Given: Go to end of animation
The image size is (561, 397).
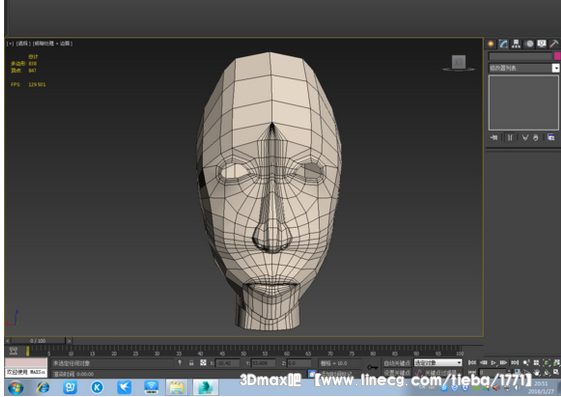Looking at the screenshot, I should [x=514, y=363].
